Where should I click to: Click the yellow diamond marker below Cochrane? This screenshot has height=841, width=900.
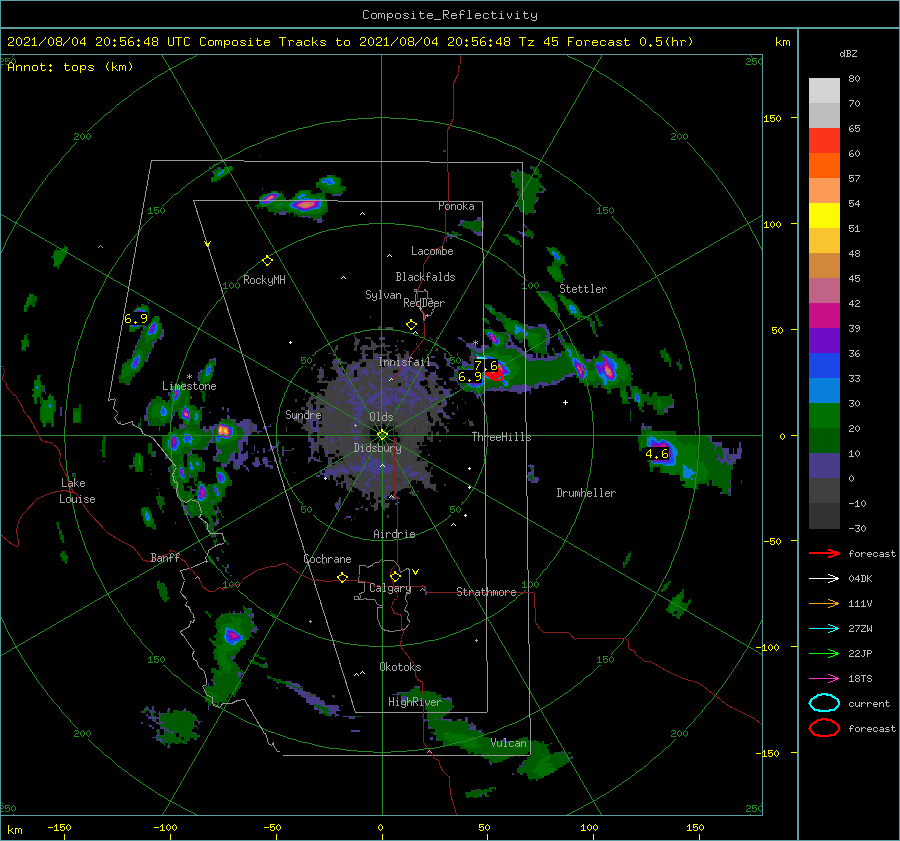pyautogui.click(x=342, y=577)
